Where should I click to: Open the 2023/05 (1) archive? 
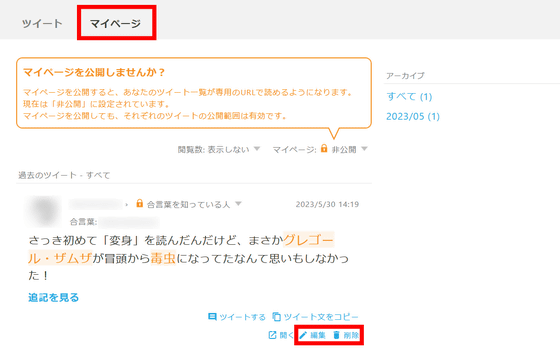coord(413,116)
